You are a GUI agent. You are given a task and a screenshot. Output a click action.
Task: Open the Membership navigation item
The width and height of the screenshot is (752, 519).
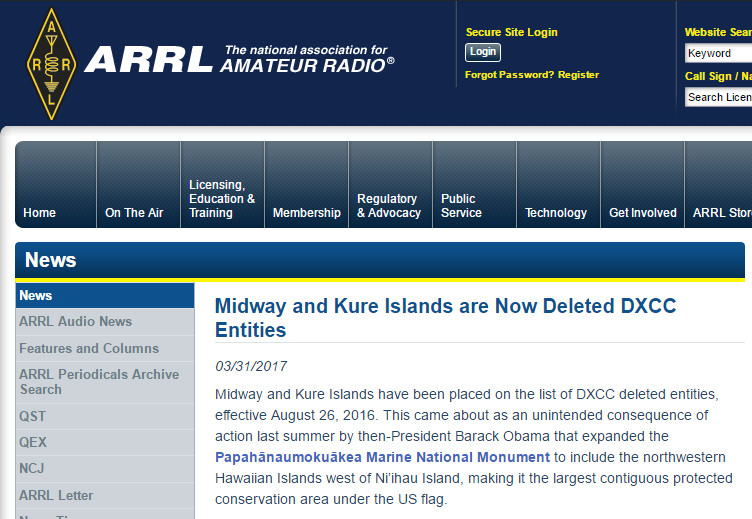306,213
